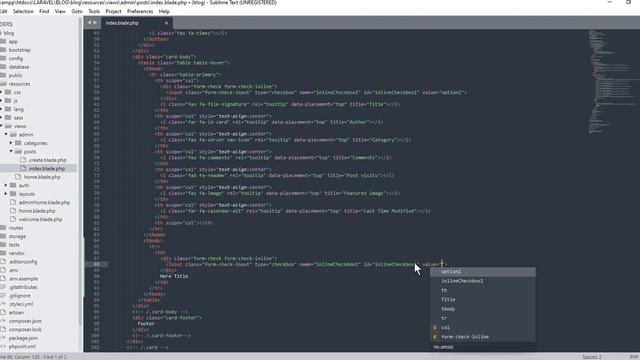640x360 pixels.
Task: Expand the auth folder arrow
Action: coord(6,185)
